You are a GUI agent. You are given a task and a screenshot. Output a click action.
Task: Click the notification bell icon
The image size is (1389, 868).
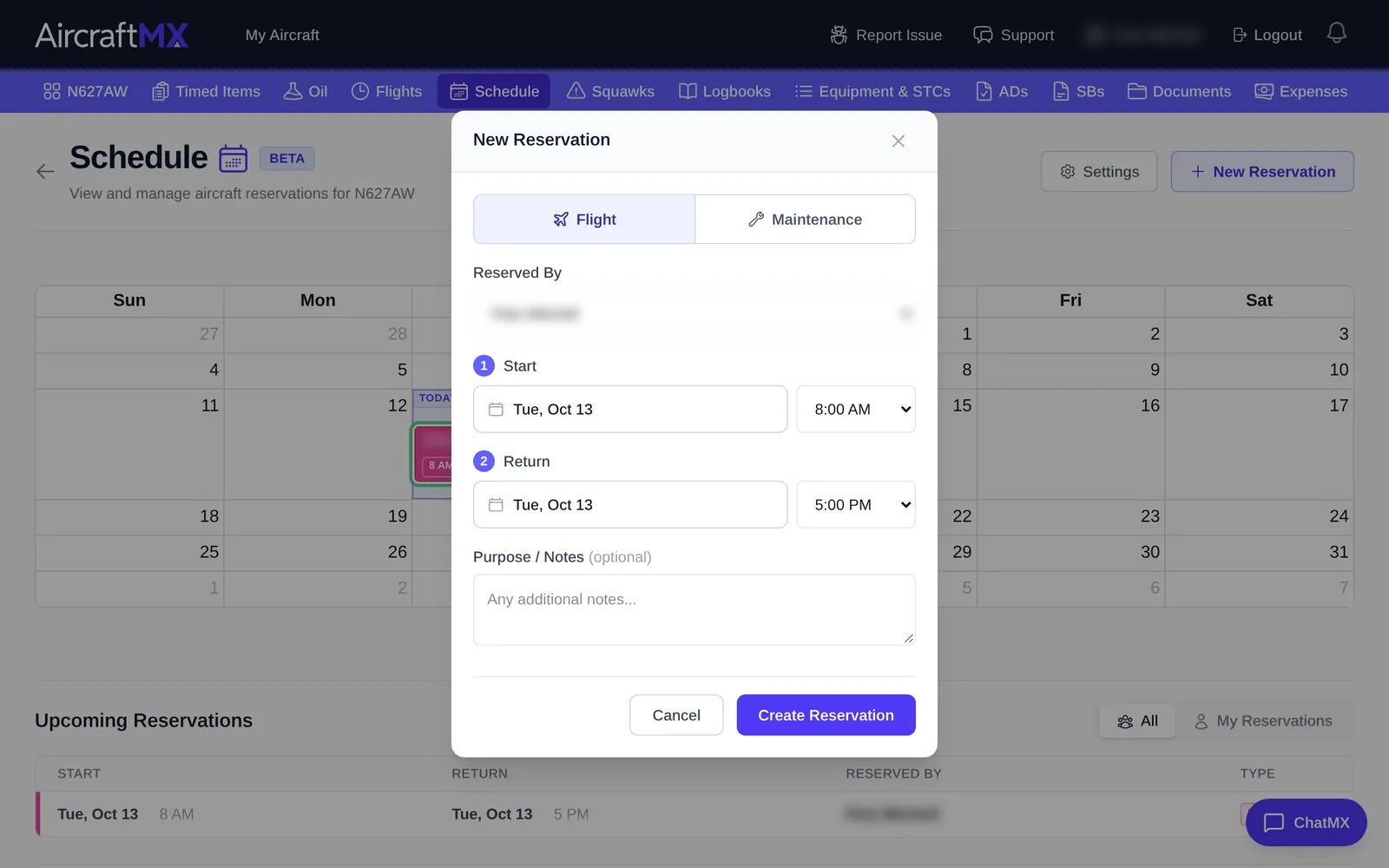click(1336, 33)
